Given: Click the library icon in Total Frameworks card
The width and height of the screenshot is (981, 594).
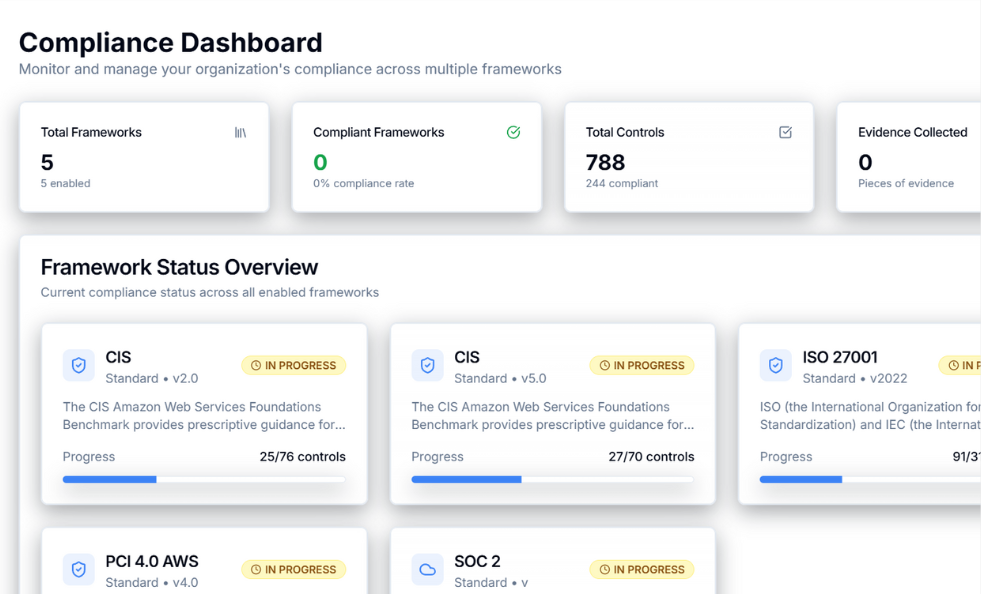Looking at the screenshot, I should (x=240, y=132).
